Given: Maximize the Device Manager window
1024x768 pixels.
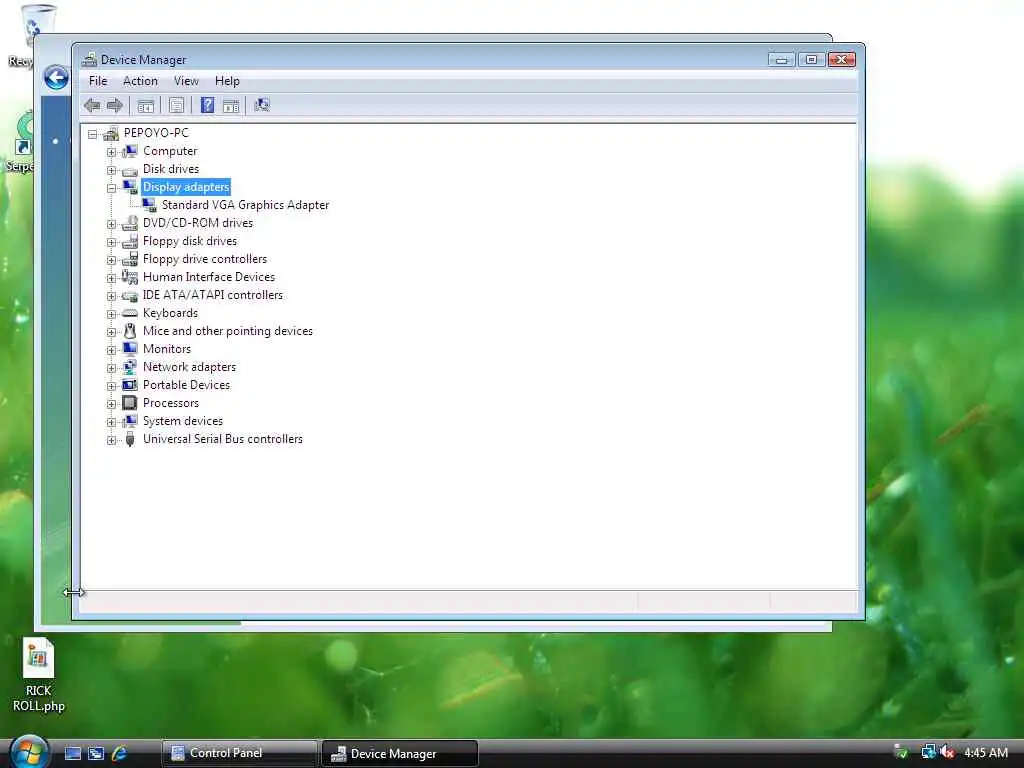Looking at the screenshot, I should (811, 59).
